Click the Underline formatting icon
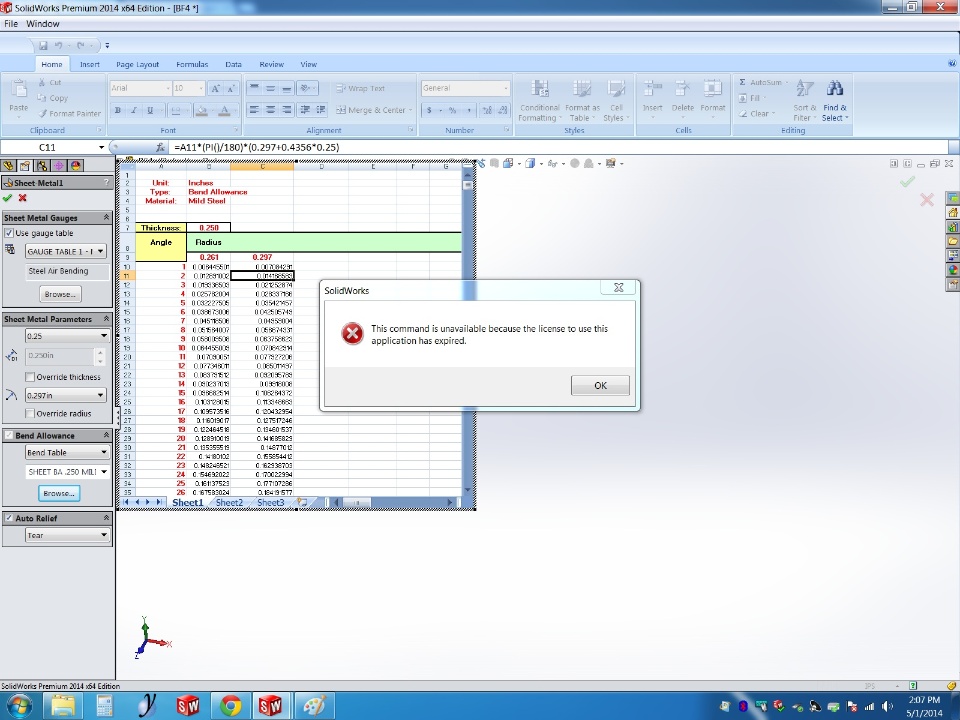Viewport: 960px width, 720px height. coord(149,110)
